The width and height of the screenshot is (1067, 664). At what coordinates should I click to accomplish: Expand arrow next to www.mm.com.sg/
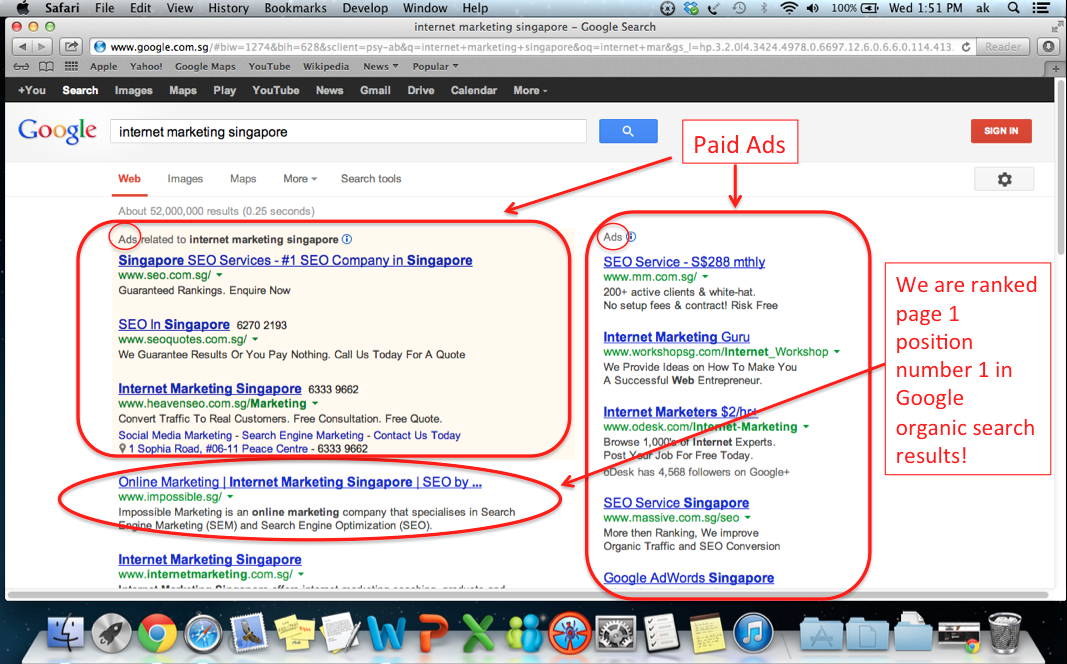(705, 277)
